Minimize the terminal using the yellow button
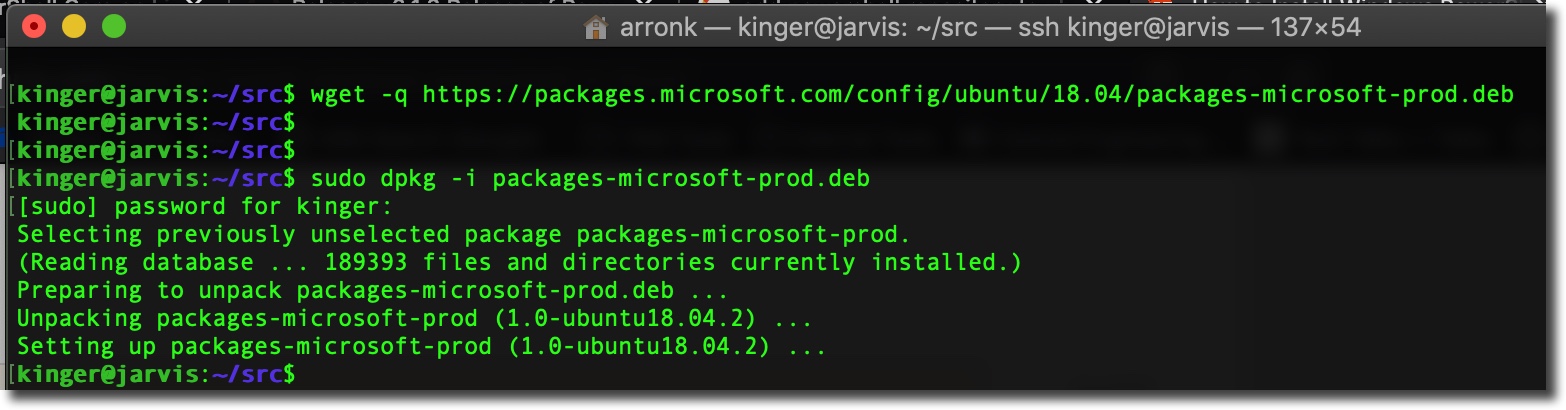Screen dimensions: 1566x410 74,27
